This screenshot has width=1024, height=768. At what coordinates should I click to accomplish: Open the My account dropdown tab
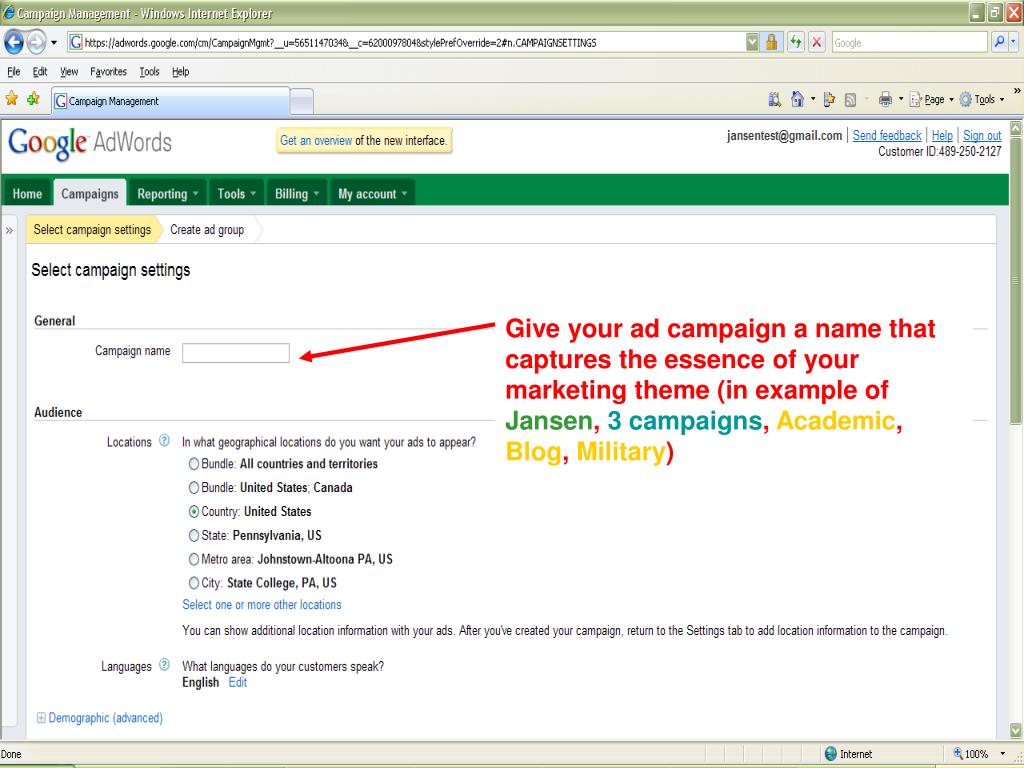(x=372, y=193)
